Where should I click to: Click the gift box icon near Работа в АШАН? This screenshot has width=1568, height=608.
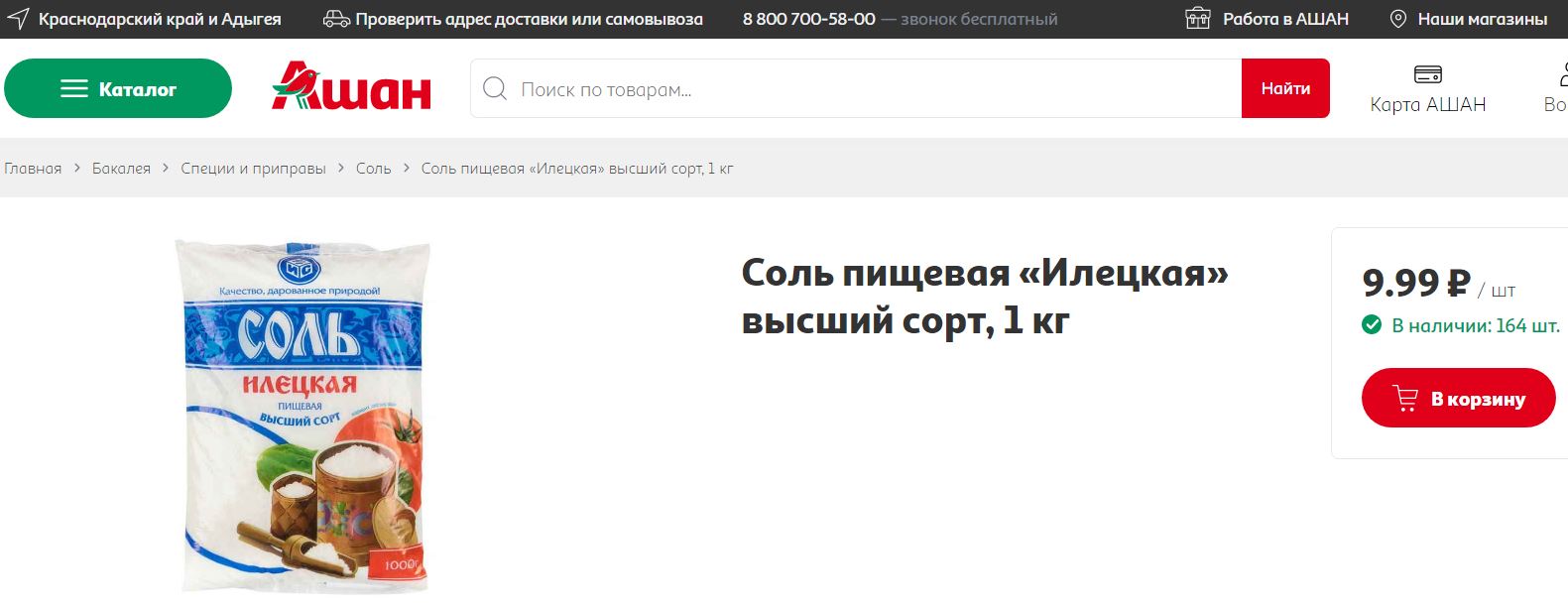coord(1198,19)
